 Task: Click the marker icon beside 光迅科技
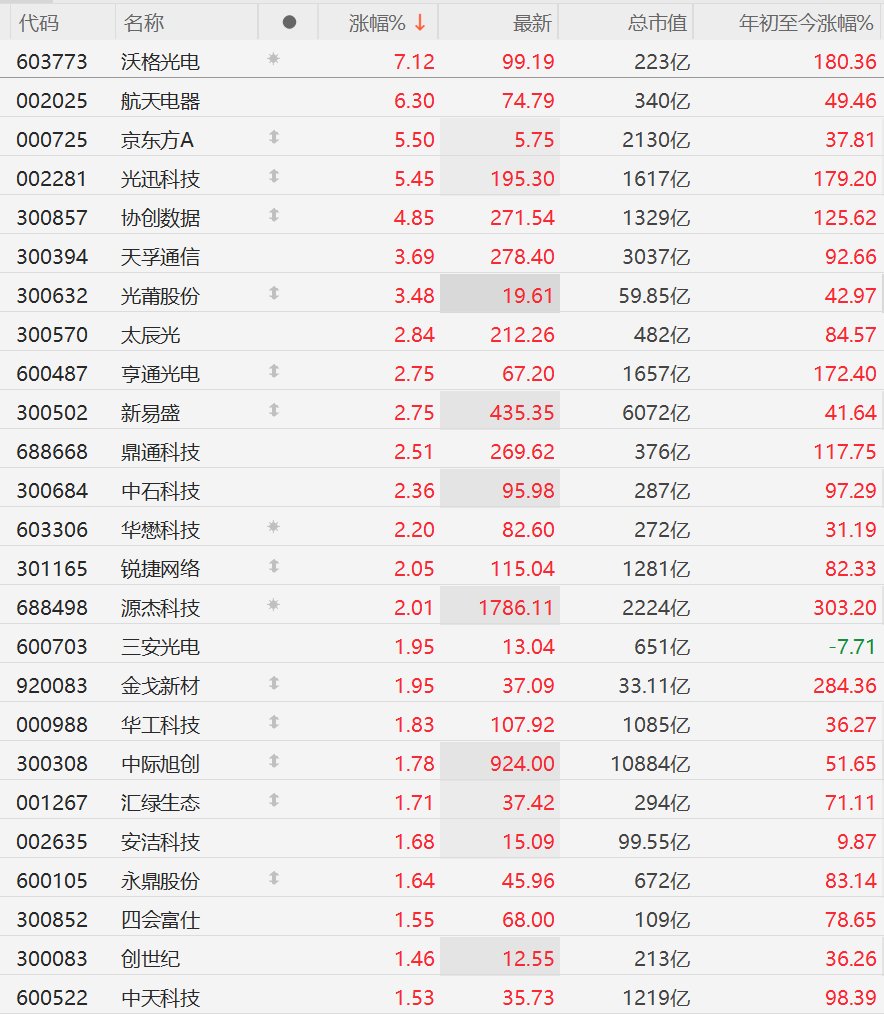click(274, 176)
